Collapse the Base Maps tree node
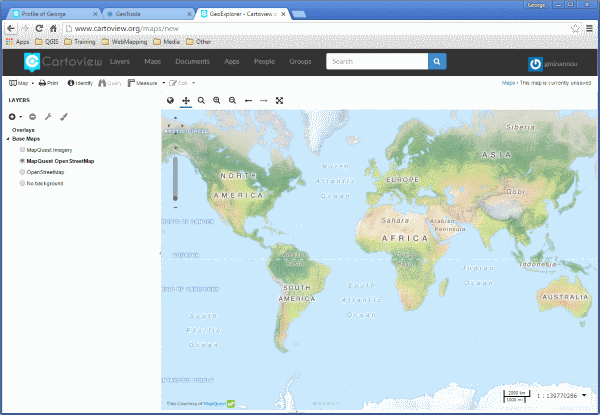This screenshot has height=415, width=600. 8,139
